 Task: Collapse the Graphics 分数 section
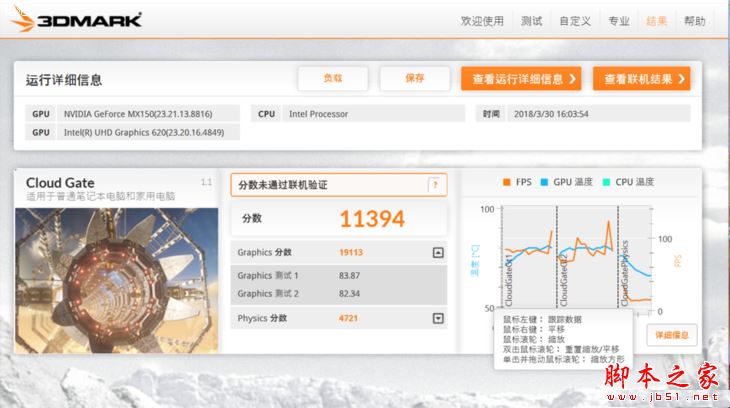tap(438, 252)
